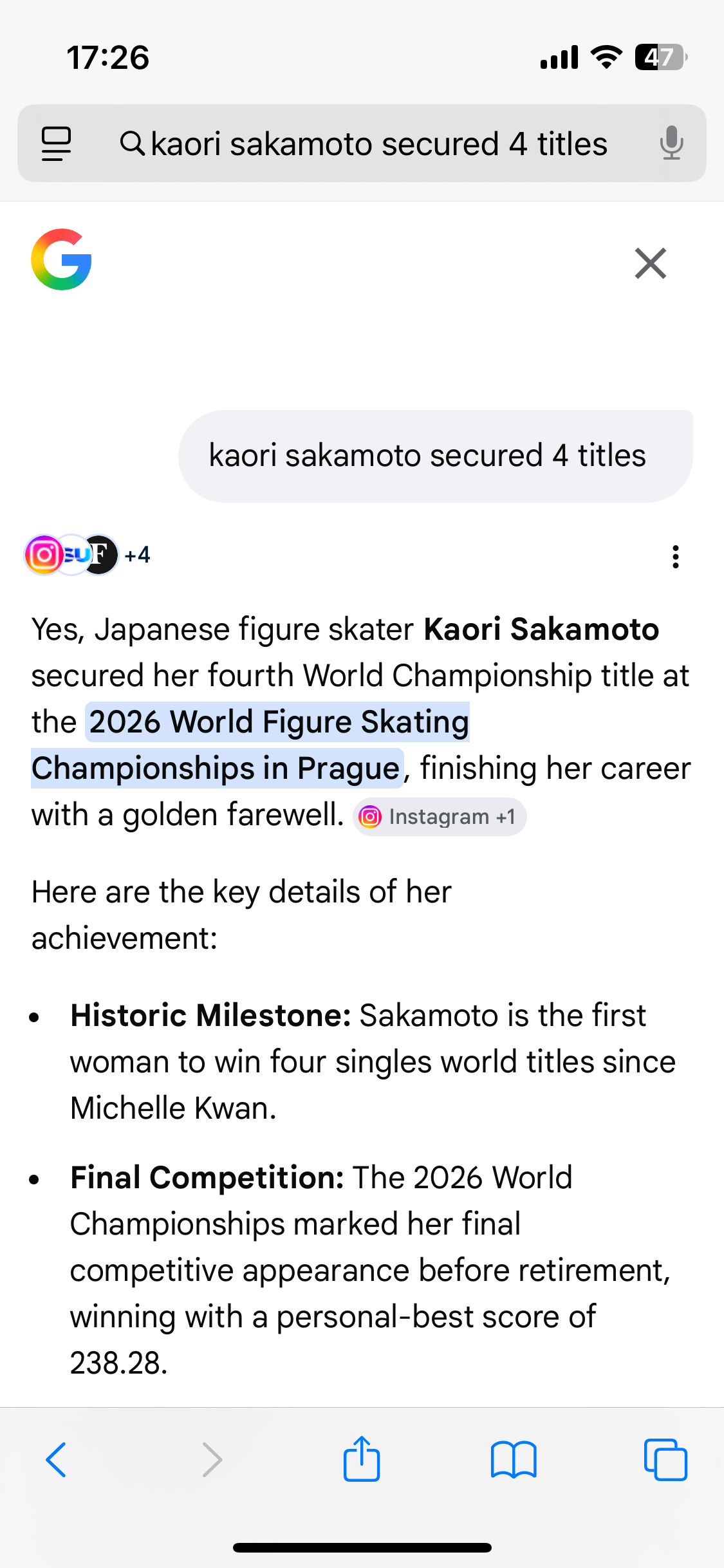This screenshot has height=1568, width=724.
Task: Tap the battery indicator in status bar
Action: click(660, 57)
